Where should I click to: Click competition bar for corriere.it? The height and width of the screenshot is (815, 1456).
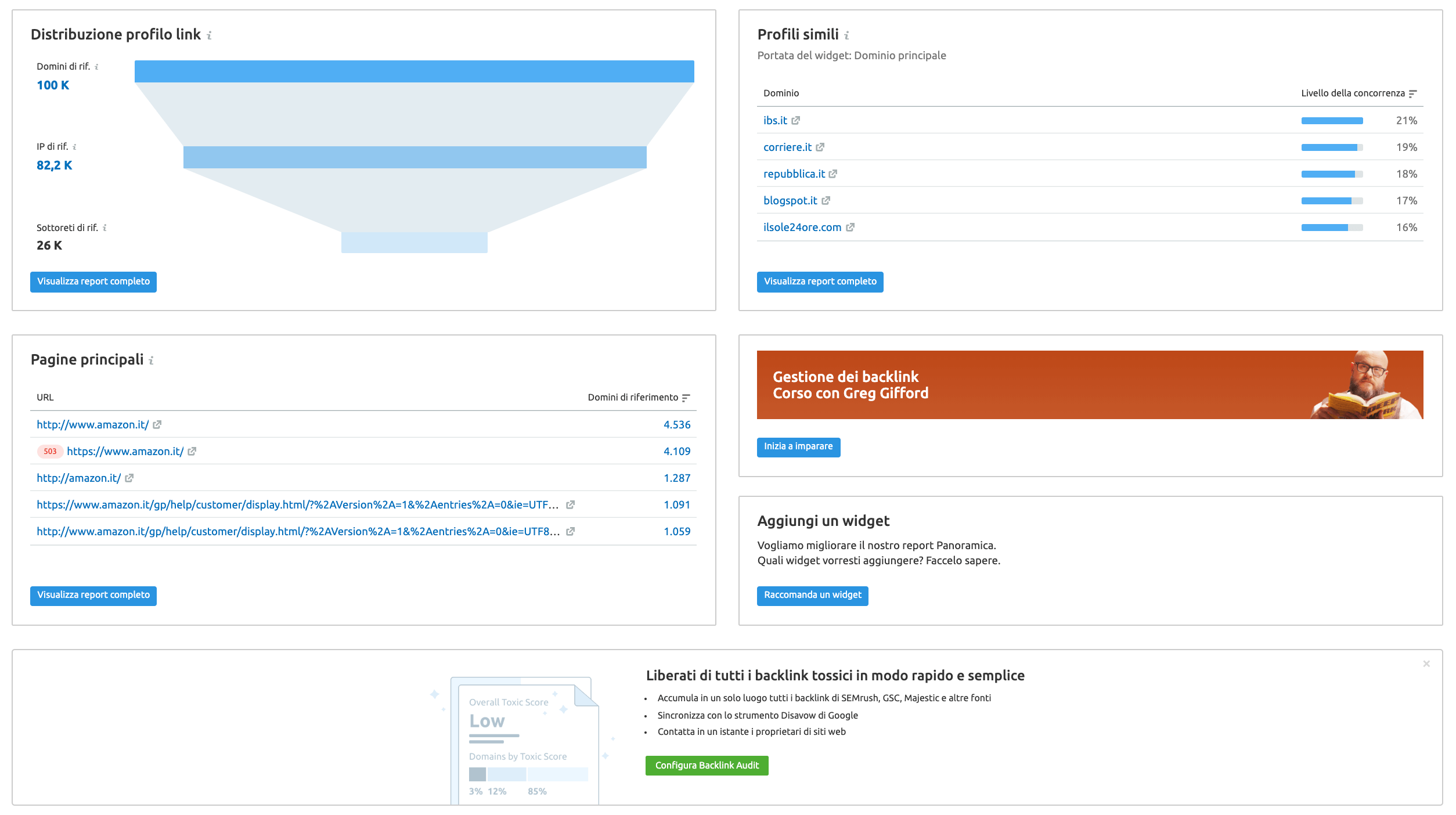[1332, 147]
